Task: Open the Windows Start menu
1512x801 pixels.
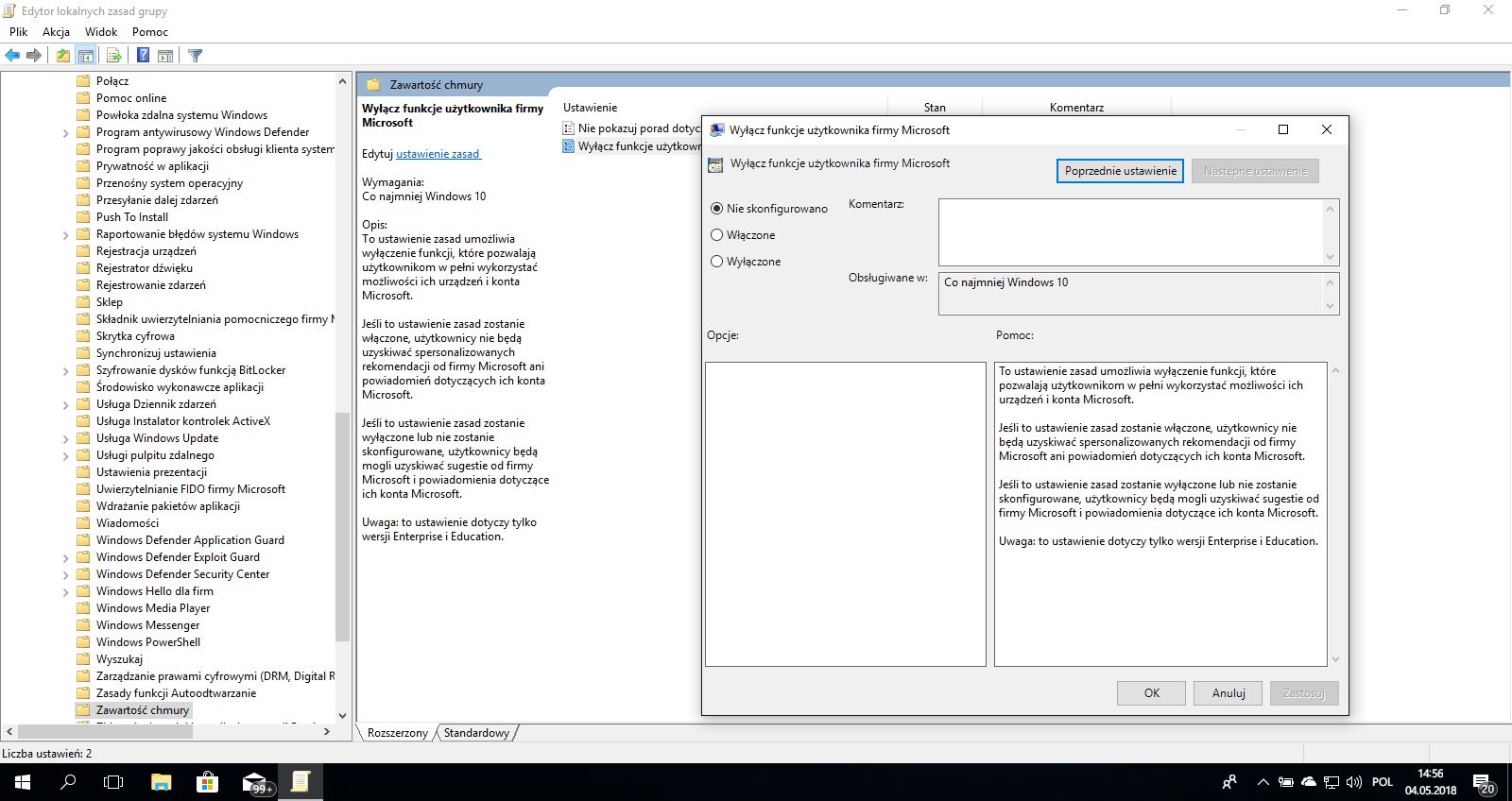Action: click(x=22, y=782)
